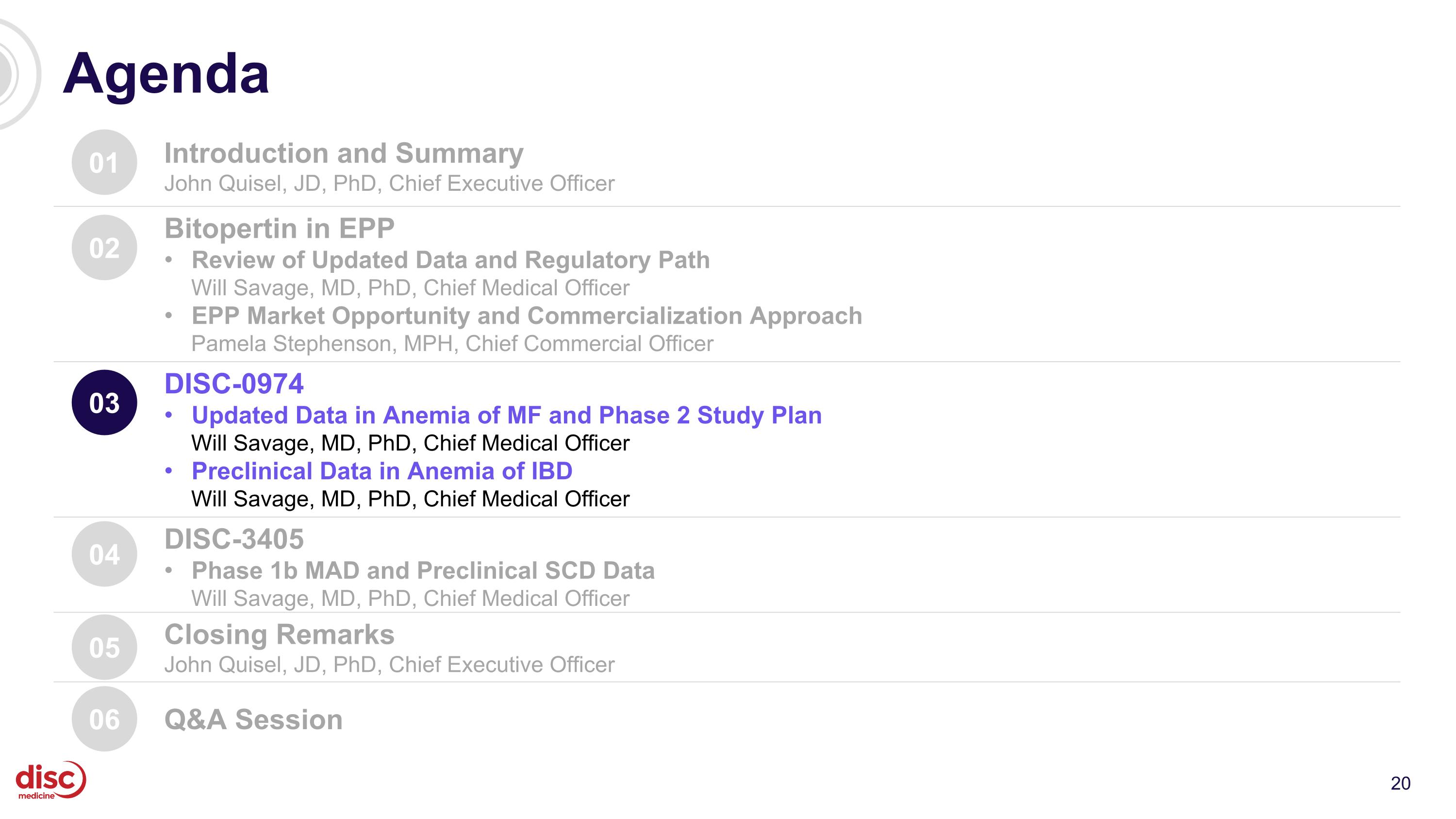Open Phase 1b MAD and Preclinical SCD Data
Viewport: 1456px width, 819px height.
point(423,570)
